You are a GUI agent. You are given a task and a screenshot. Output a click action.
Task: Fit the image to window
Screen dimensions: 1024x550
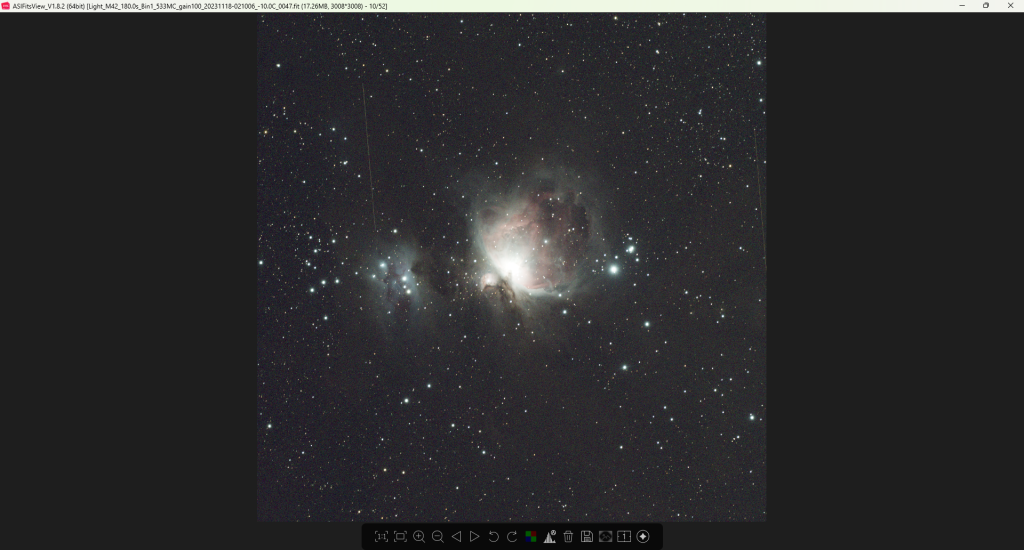pos(400,537)
